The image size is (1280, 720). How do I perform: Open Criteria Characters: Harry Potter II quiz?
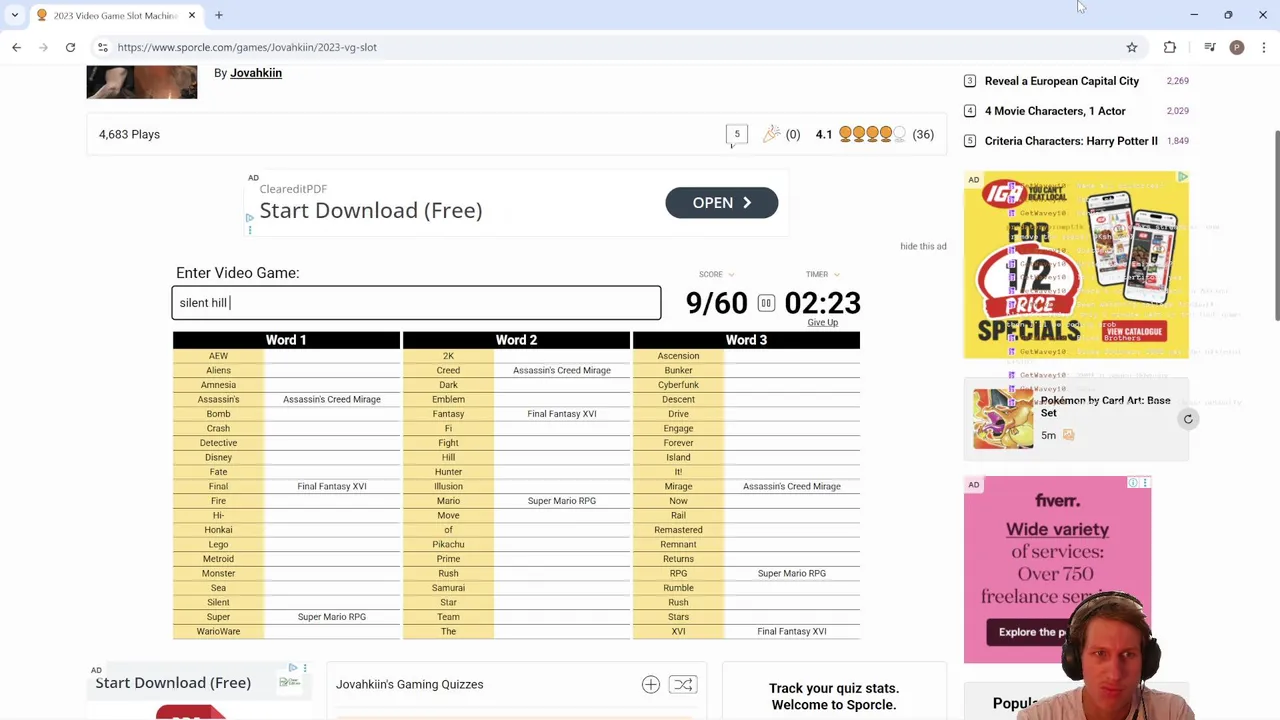(x=1071, y=141)
